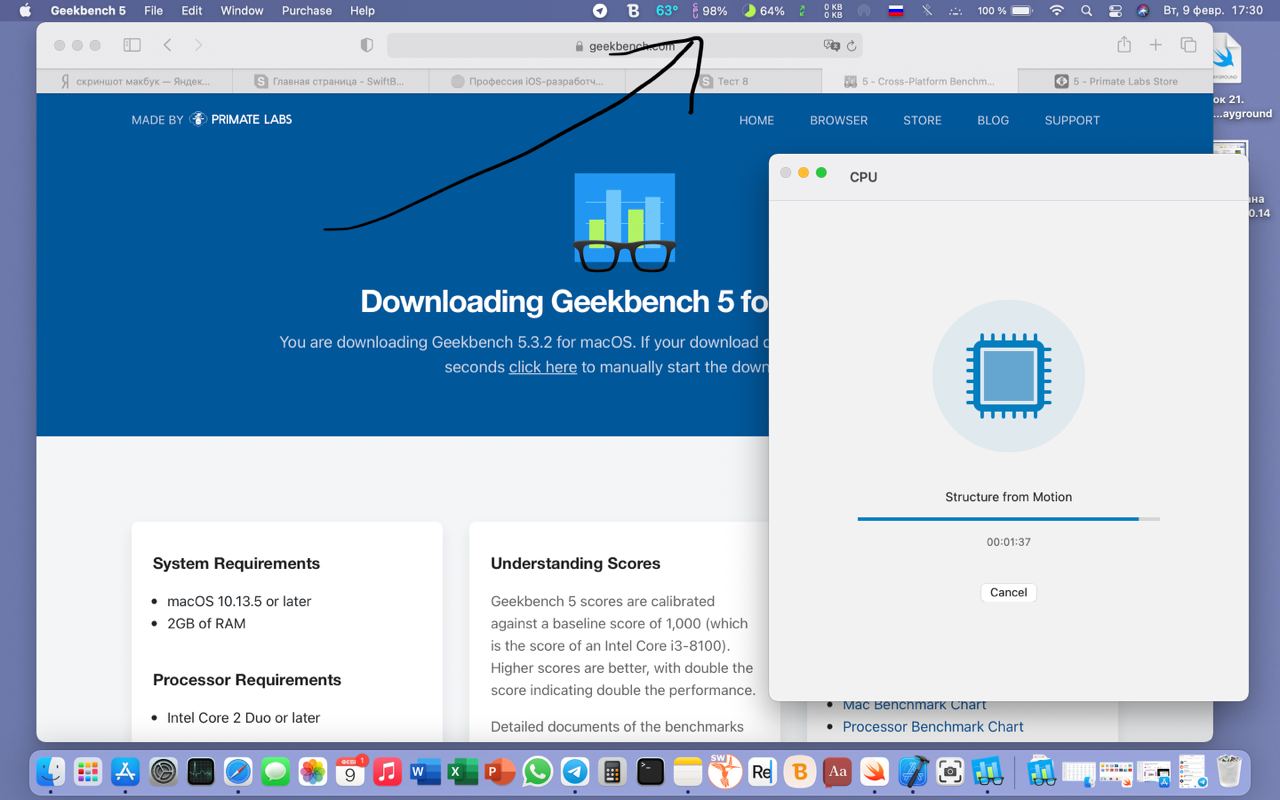1280x800 pixels.
Task: Open Music from the Dock
Action: click(388, 771)
